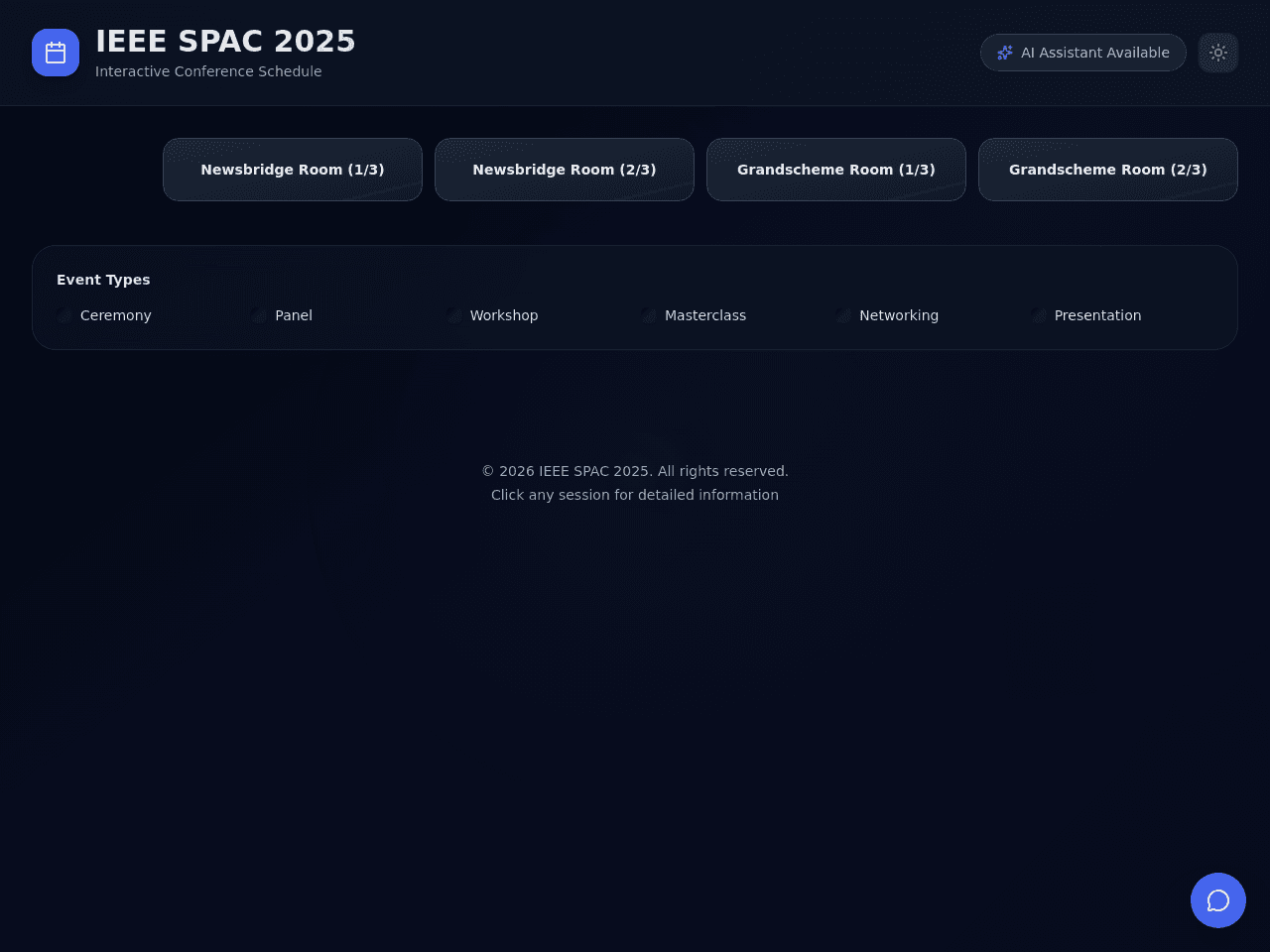The image size is (1270, 952).
Task: Click the AI Assistant Available badge
Action: click(x=1083, y=53)
